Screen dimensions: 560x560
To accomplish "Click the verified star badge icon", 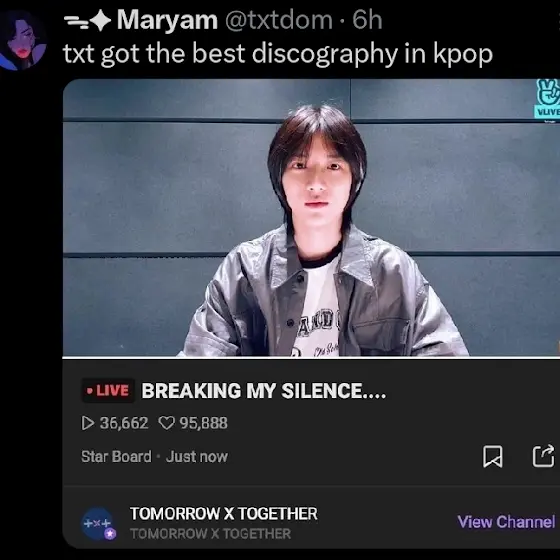I will (110, 534).
